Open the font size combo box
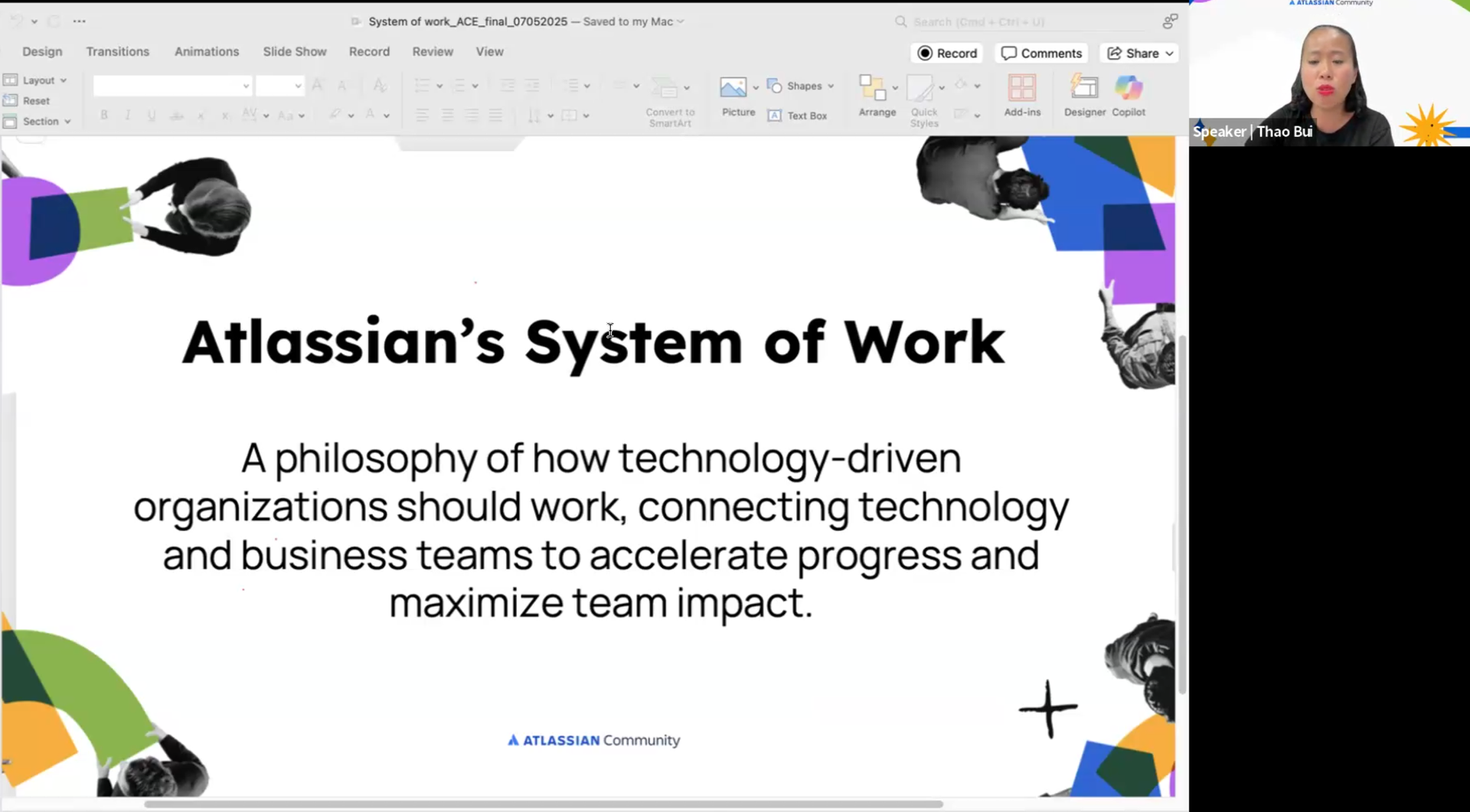Viewport: 1470px width, 812px height. click(x=279, y=86)
